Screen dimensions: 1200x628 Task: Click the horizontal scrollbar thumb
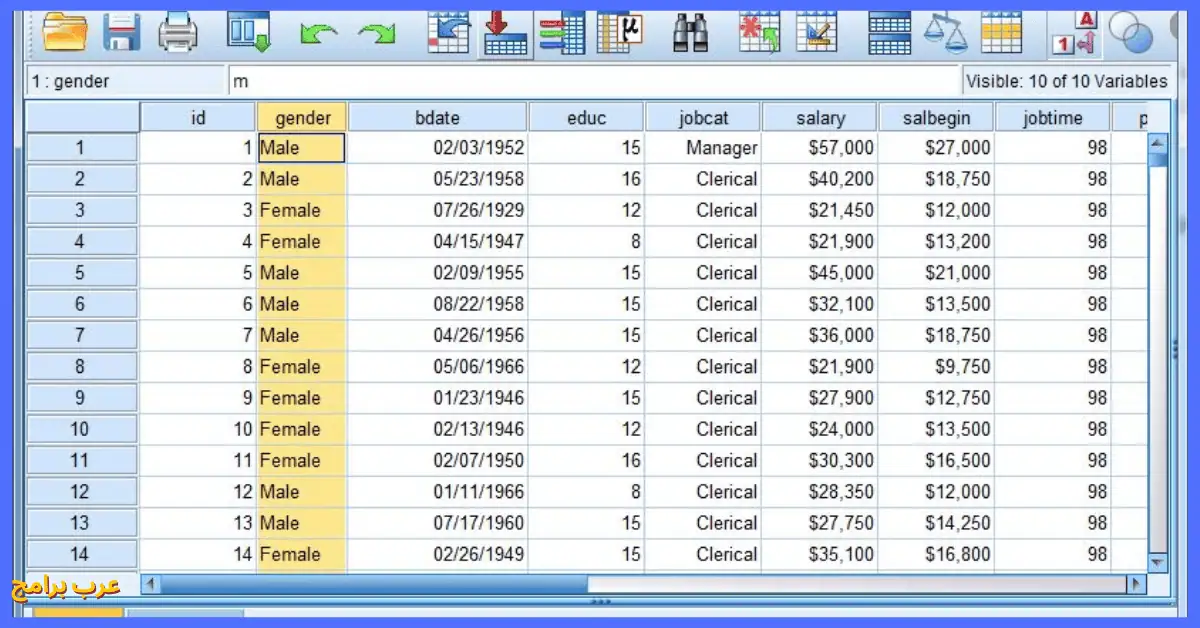tap(375, 583)
